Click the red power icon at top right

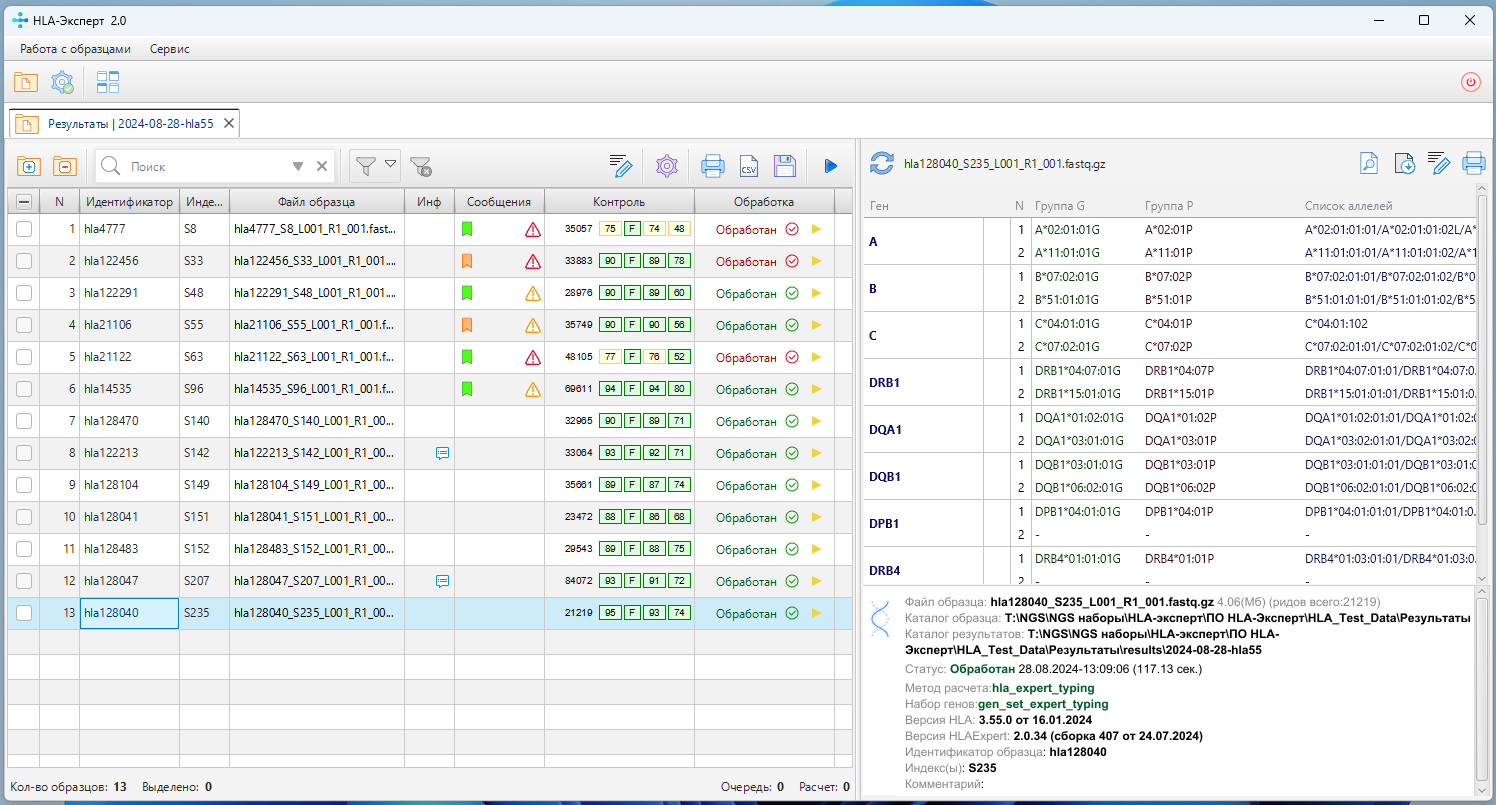[1470, 83]
